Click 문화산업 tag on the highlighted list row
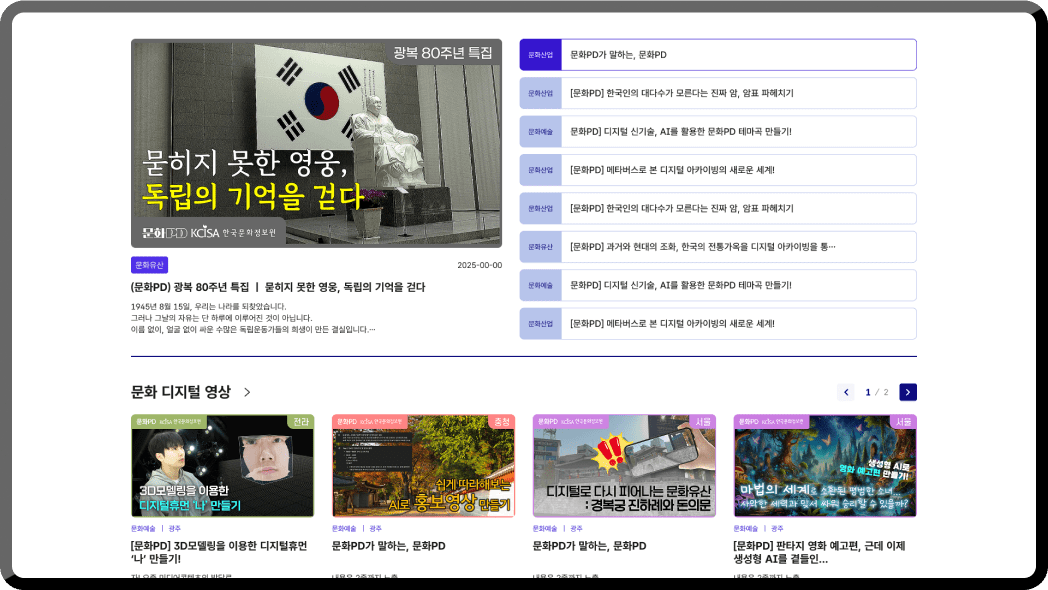This screenshot has width=1048, height=590. (x=541, y=55)
